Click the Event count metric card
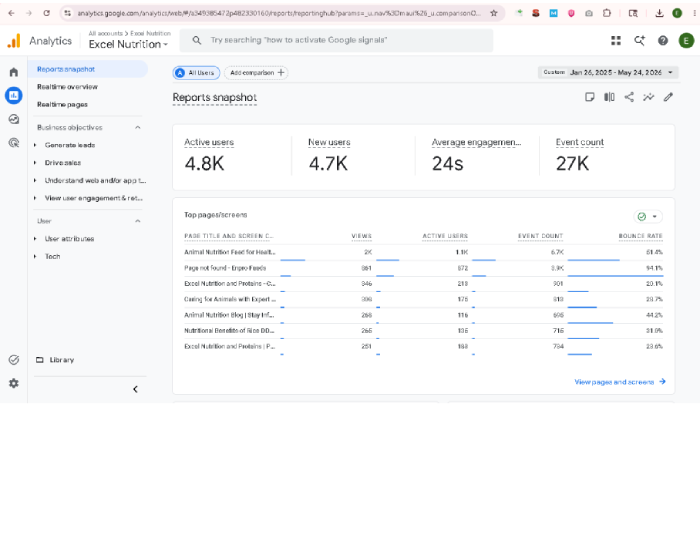 click(x=604, y=156)
